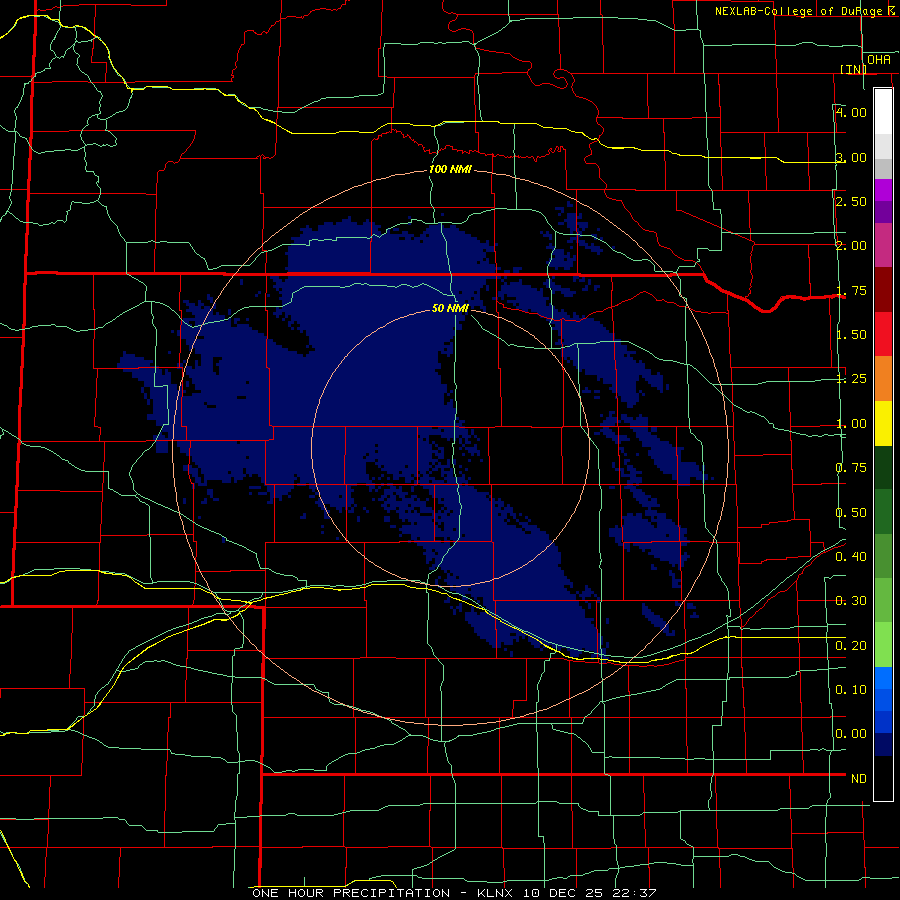Pick the orange legend color swatch

pos(883,379)
